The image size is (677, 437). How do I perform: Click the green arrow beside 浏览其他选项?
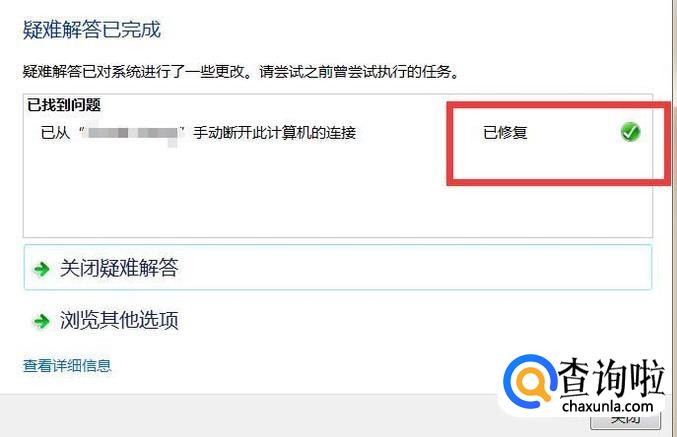[x=42, y=321]
